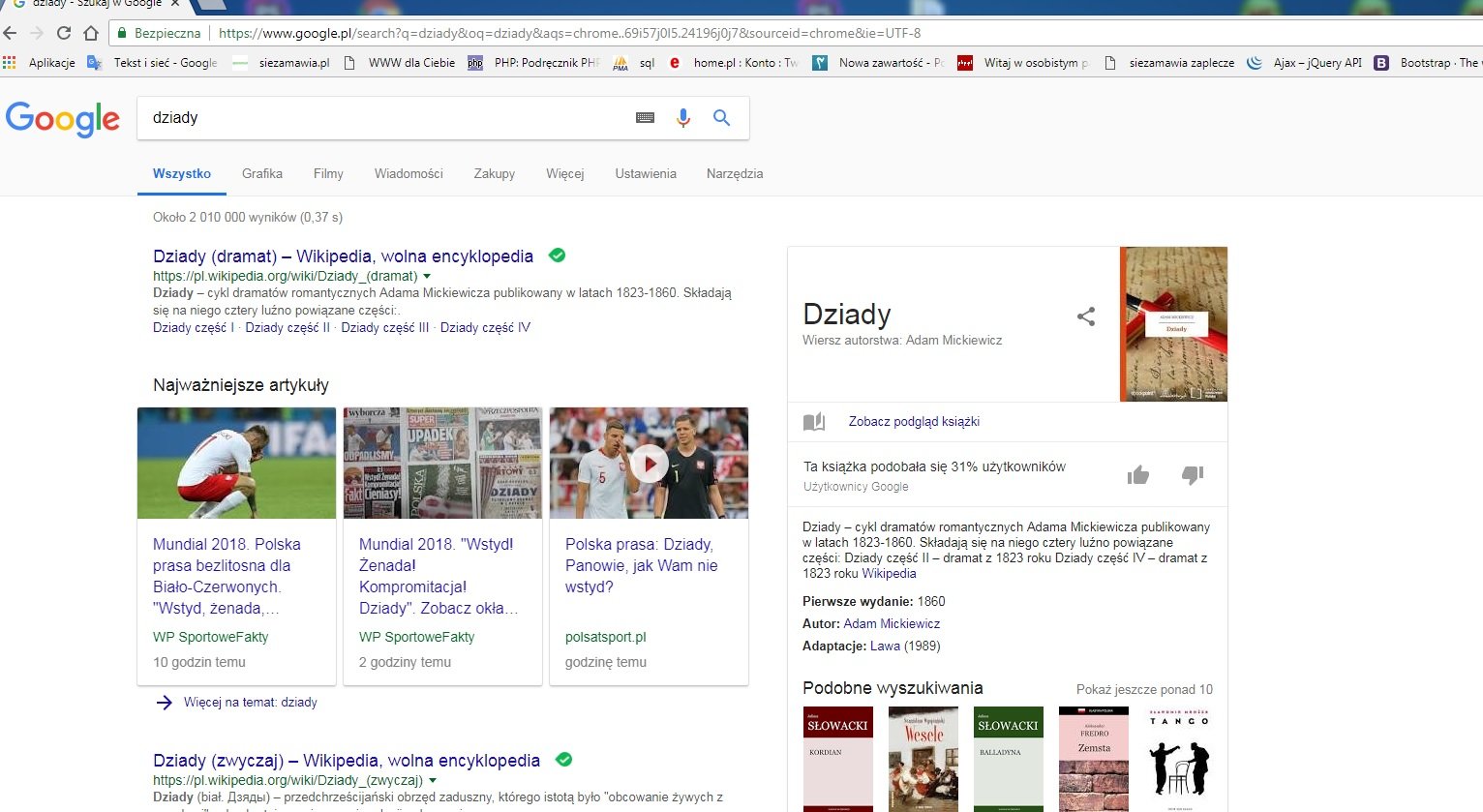Screen dimensions: 1483x812
Task: Select the Wszystko tab
Action: pyautogui.click(x=182, y=174)
